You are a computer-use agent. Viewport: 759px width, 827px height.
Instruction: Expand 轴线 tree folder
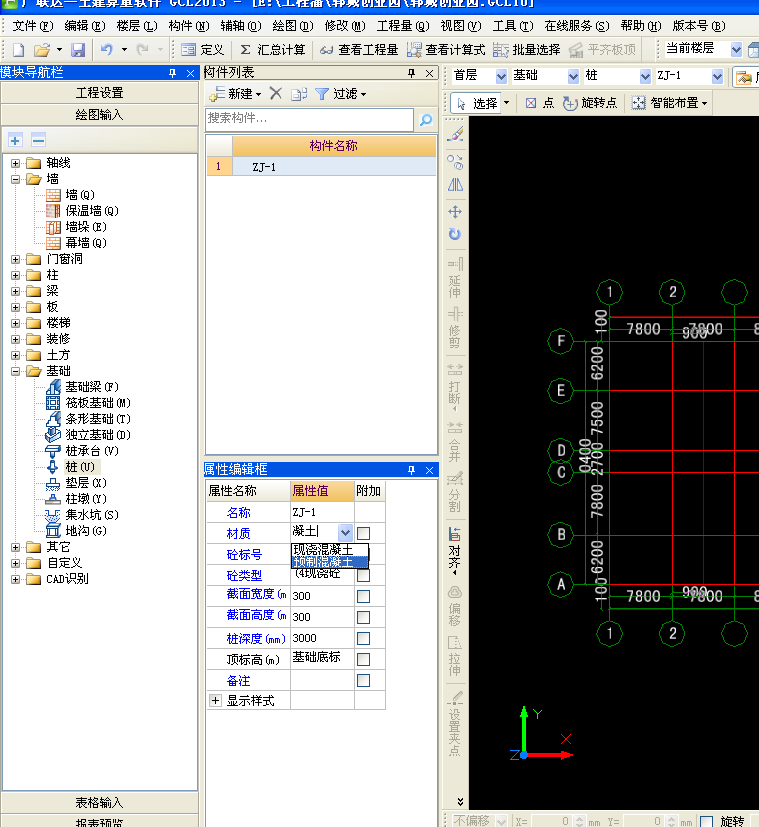click(x=15, y=163)
